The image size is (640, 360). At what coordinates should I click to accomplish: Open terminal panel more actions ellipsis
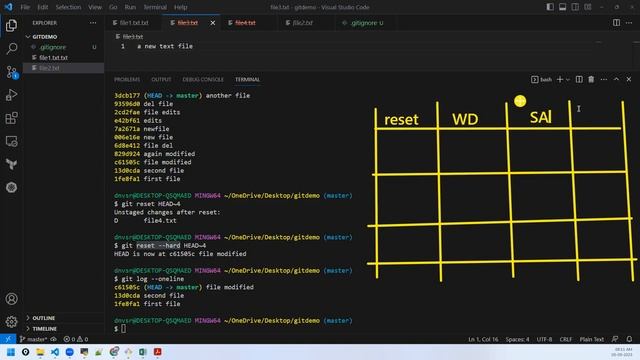604,79
